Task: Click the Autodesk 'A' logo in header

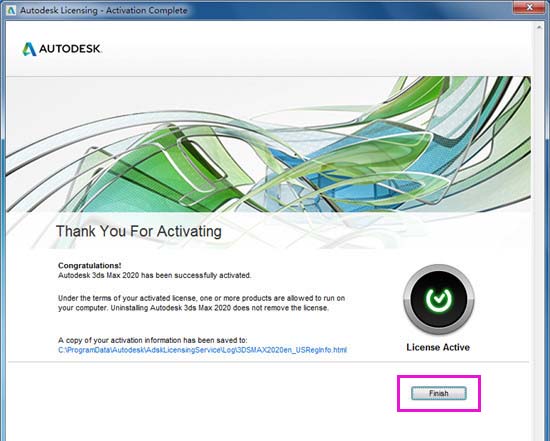Action: 29,49
